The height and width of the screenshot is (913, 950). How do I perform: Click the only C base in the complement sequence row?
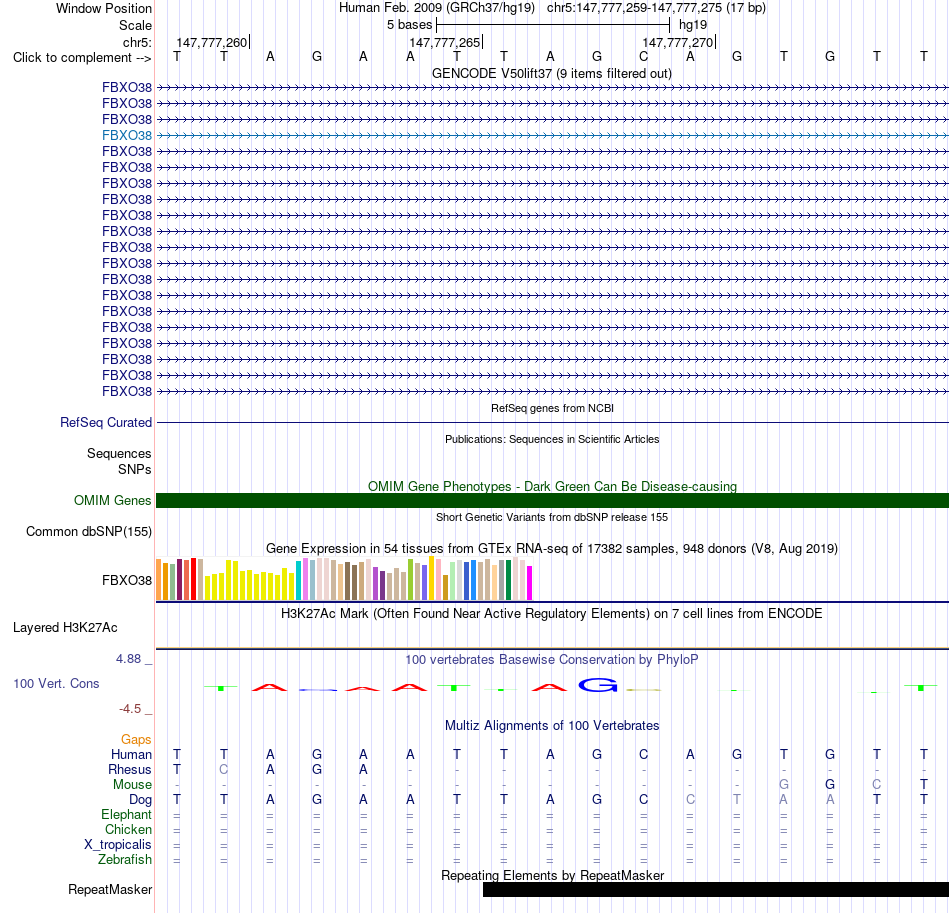[643, 57]
